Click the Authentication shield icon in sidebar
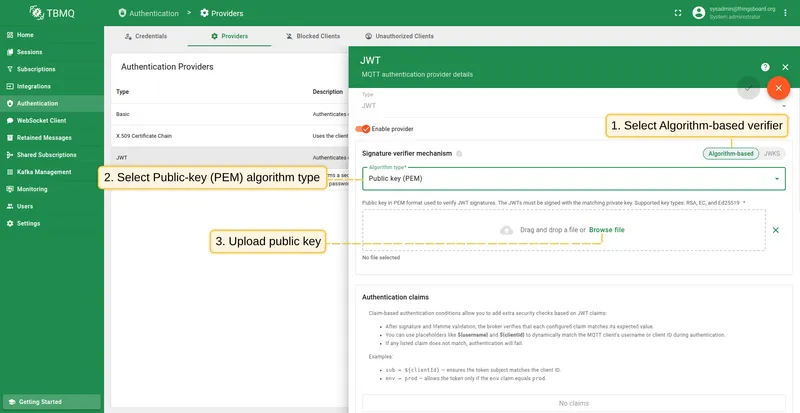The image size is (800, 413). click(x=10, y=103)
